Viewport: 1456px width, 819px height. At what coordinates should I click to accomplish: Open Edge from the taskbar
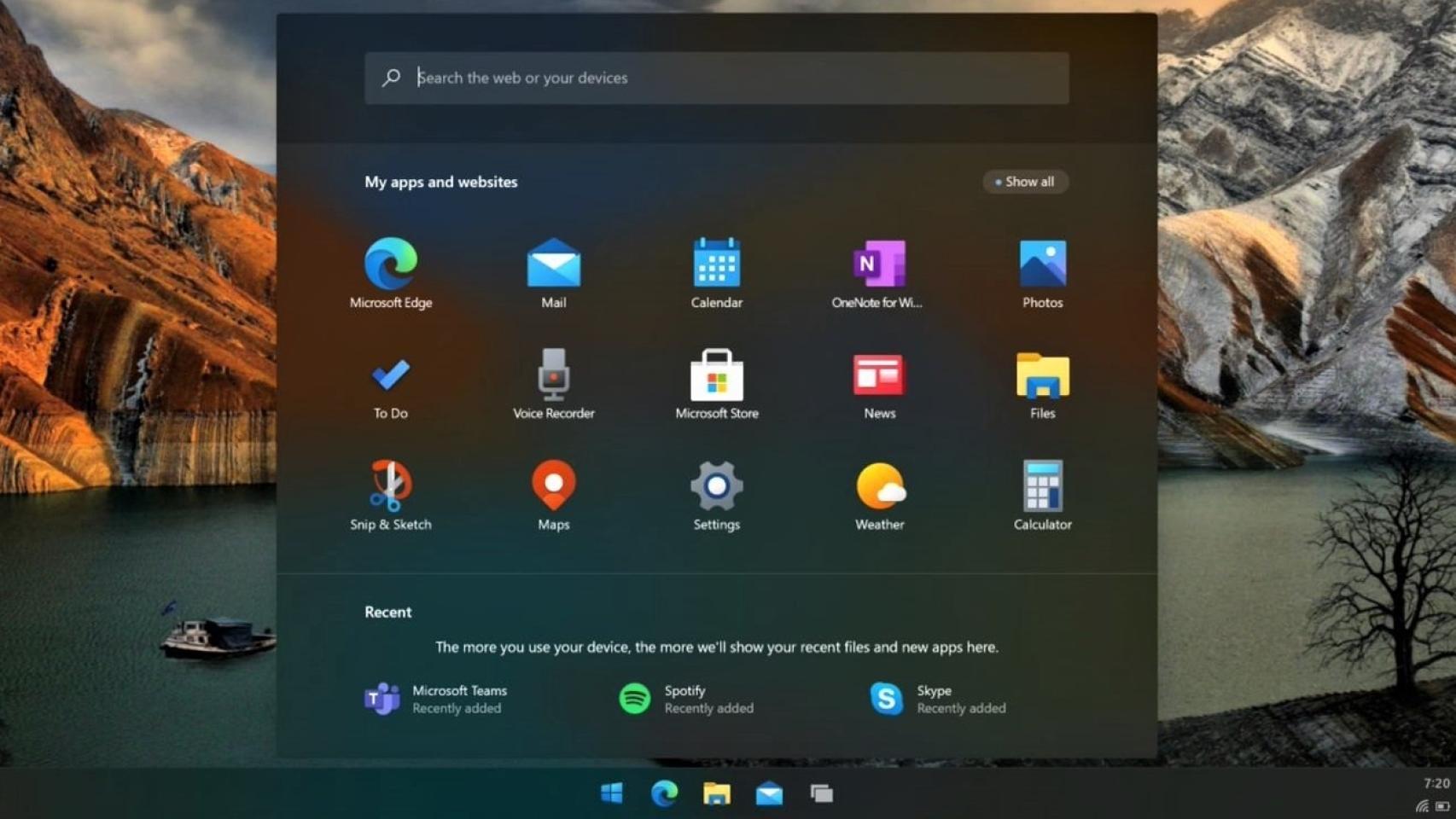664,793
